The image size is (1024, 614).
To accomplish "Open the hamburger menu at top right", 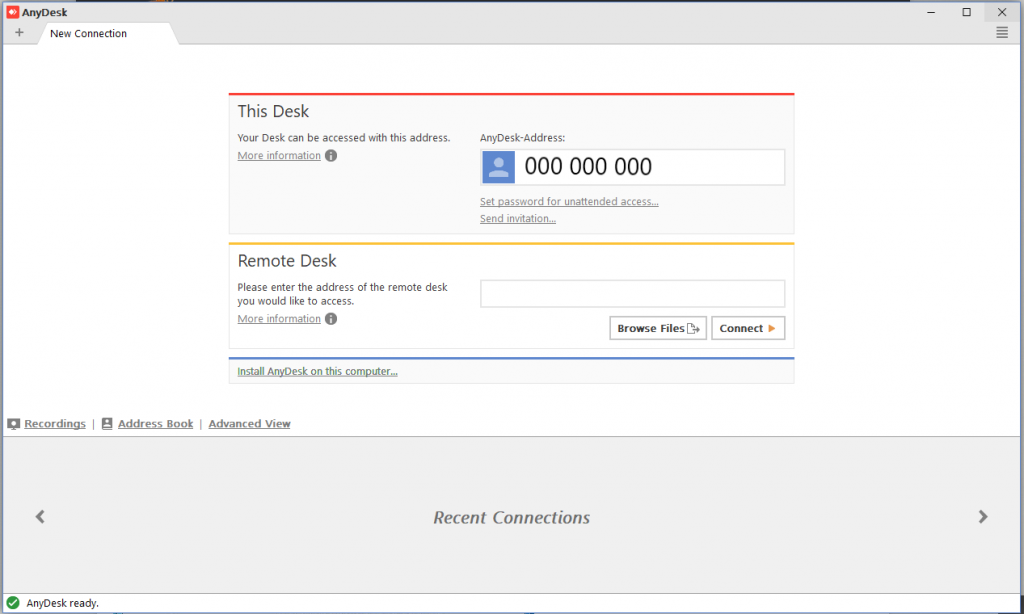I will [1002, 33].
